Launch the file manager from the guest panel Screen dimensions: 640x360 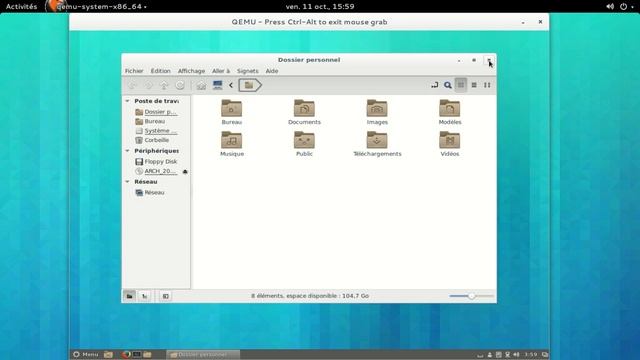[147, 354]
